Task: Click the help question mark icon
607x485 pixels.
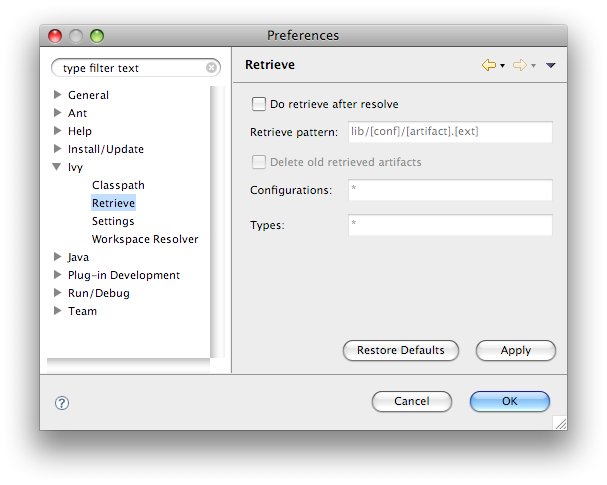Action: click(x=61, y=402)
